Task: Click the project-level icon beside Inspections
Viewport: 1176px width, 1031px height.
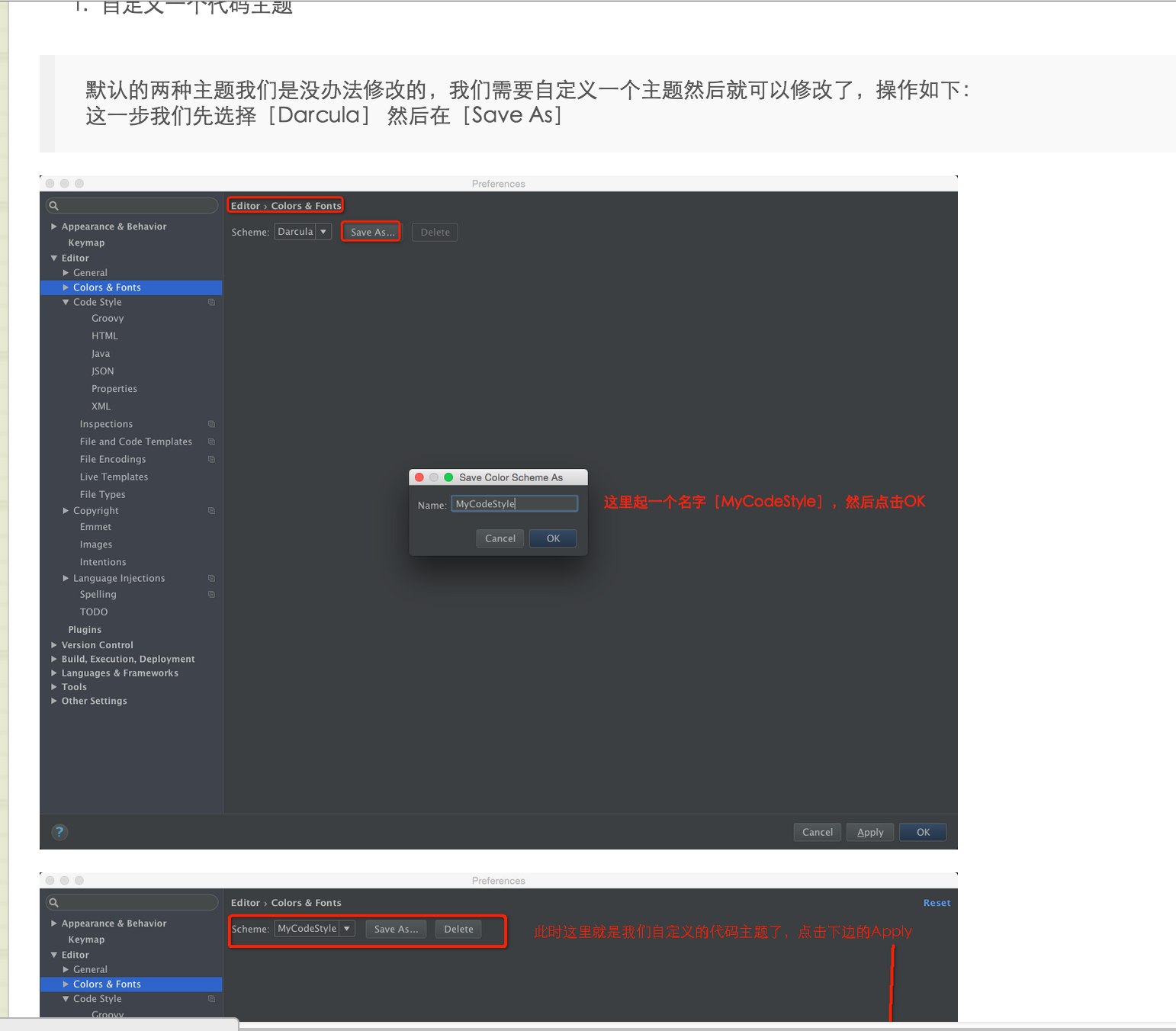Action: click(211, 424)
